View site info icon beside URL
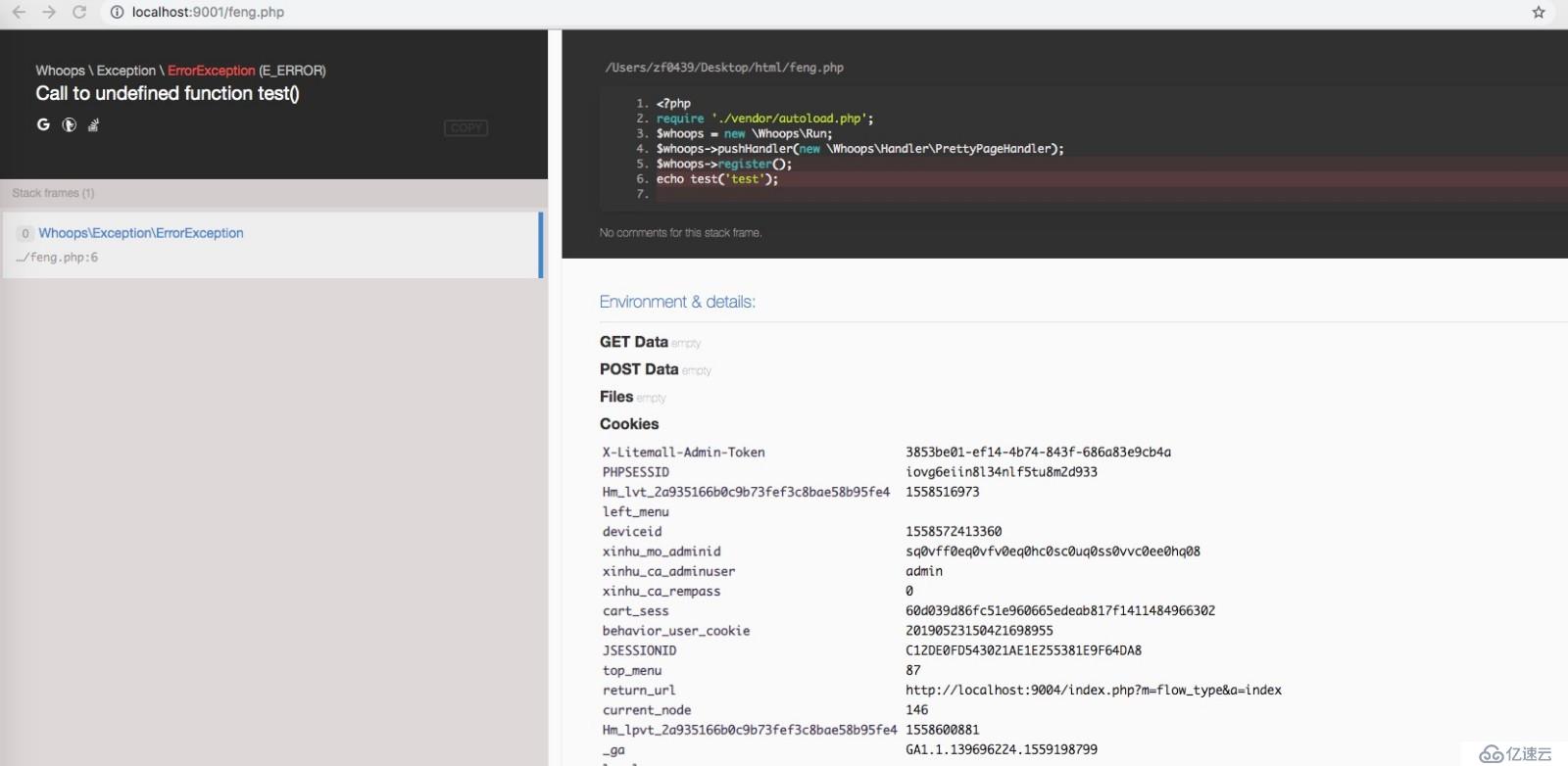Screen dimensions: 1568x766 point(117,12)
